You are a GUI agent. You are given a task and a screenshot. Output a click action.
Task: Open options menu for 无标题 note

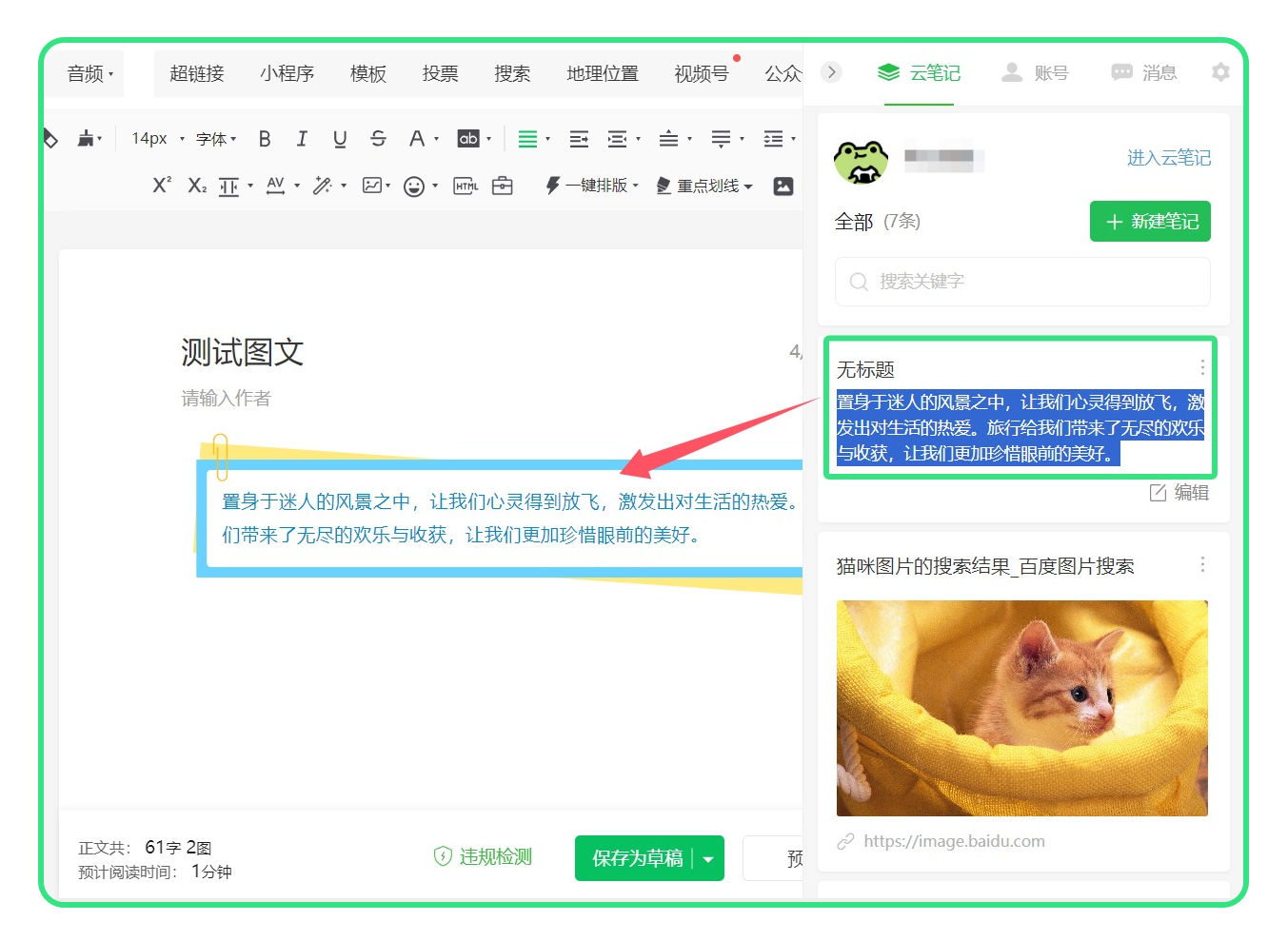tap(1202, 367)
